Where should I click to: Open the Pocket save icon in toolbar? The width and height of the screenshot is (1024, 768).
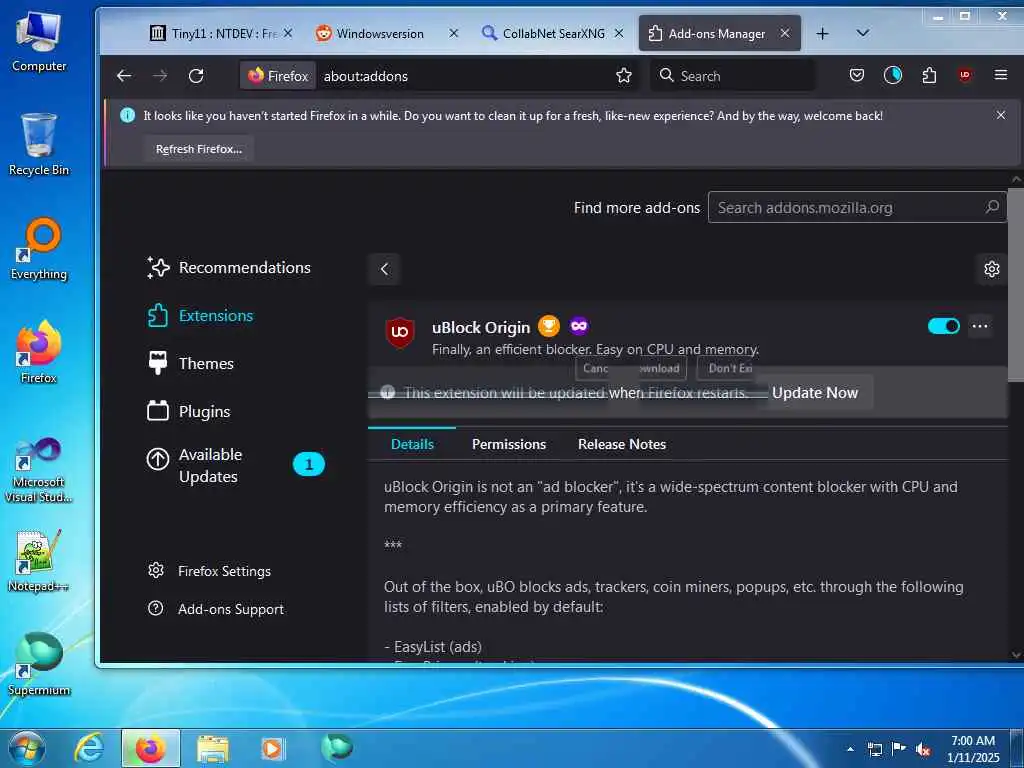coord(857,76)
